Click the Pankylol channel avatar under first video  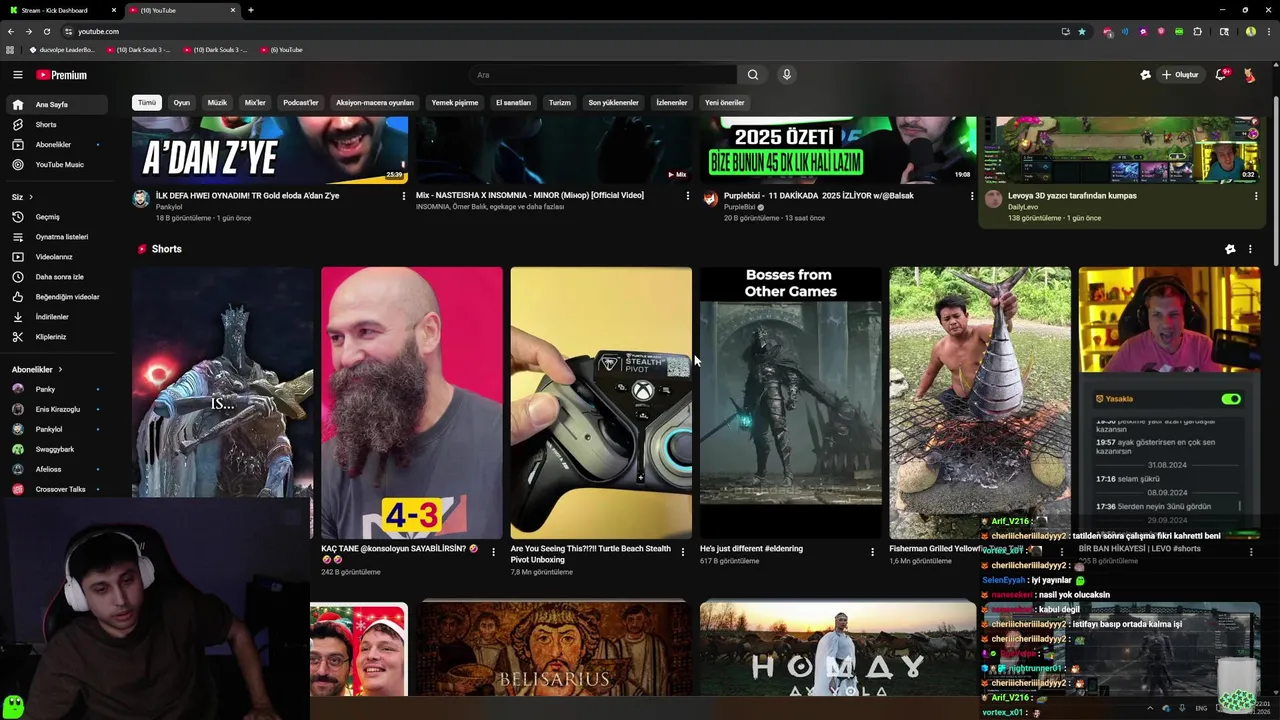click(x=141, y=199)
